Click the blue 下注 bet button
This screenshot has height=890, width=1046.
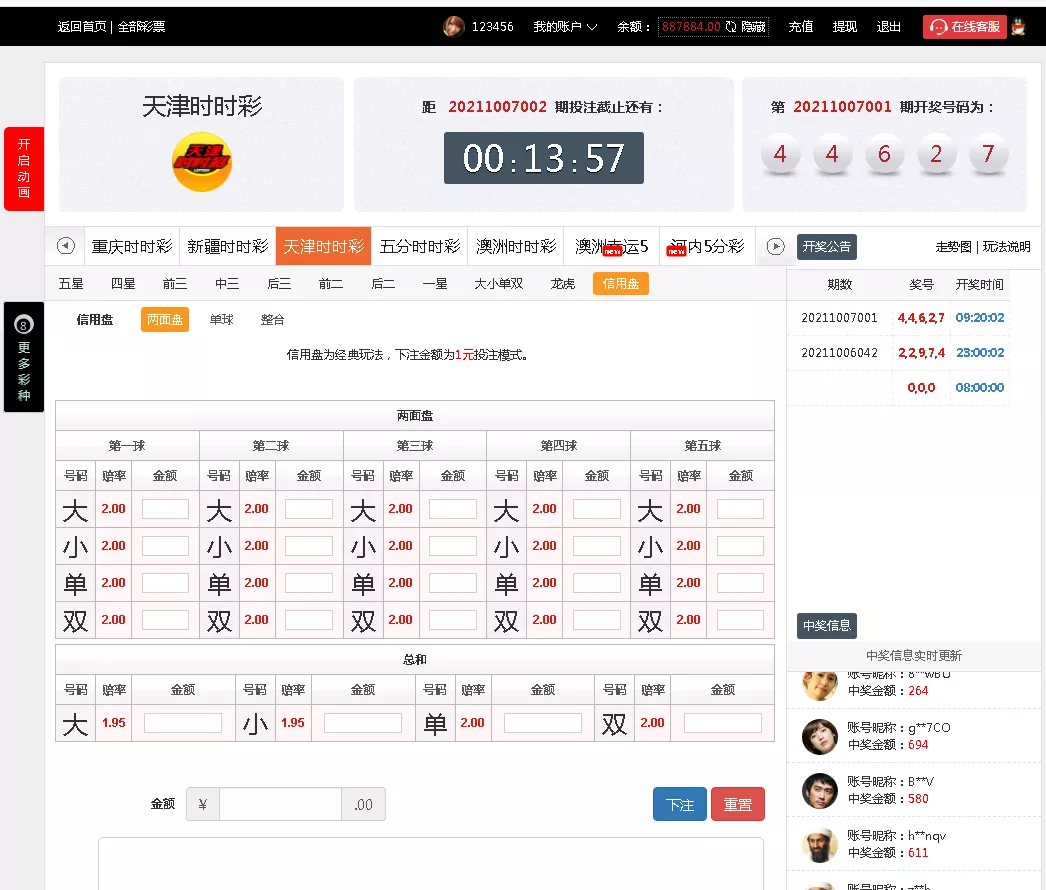click(x=679, y=804)
